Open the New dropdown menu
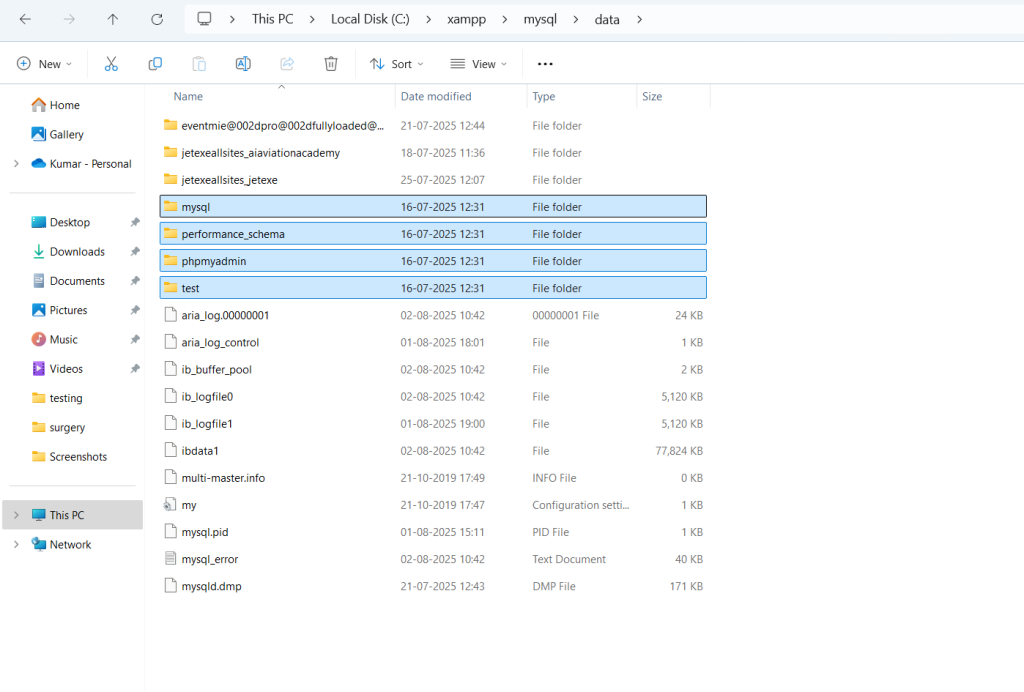Screen dimensions: 1024x692 pyautogui.click(x=44, y=64)
